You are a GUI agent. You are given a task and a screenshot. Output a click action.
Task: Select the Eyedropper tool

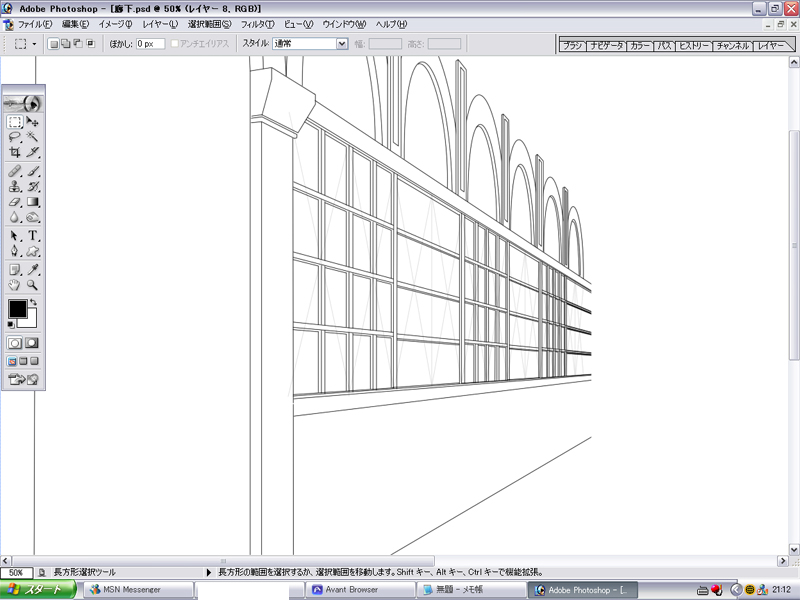tap(32, 269)
